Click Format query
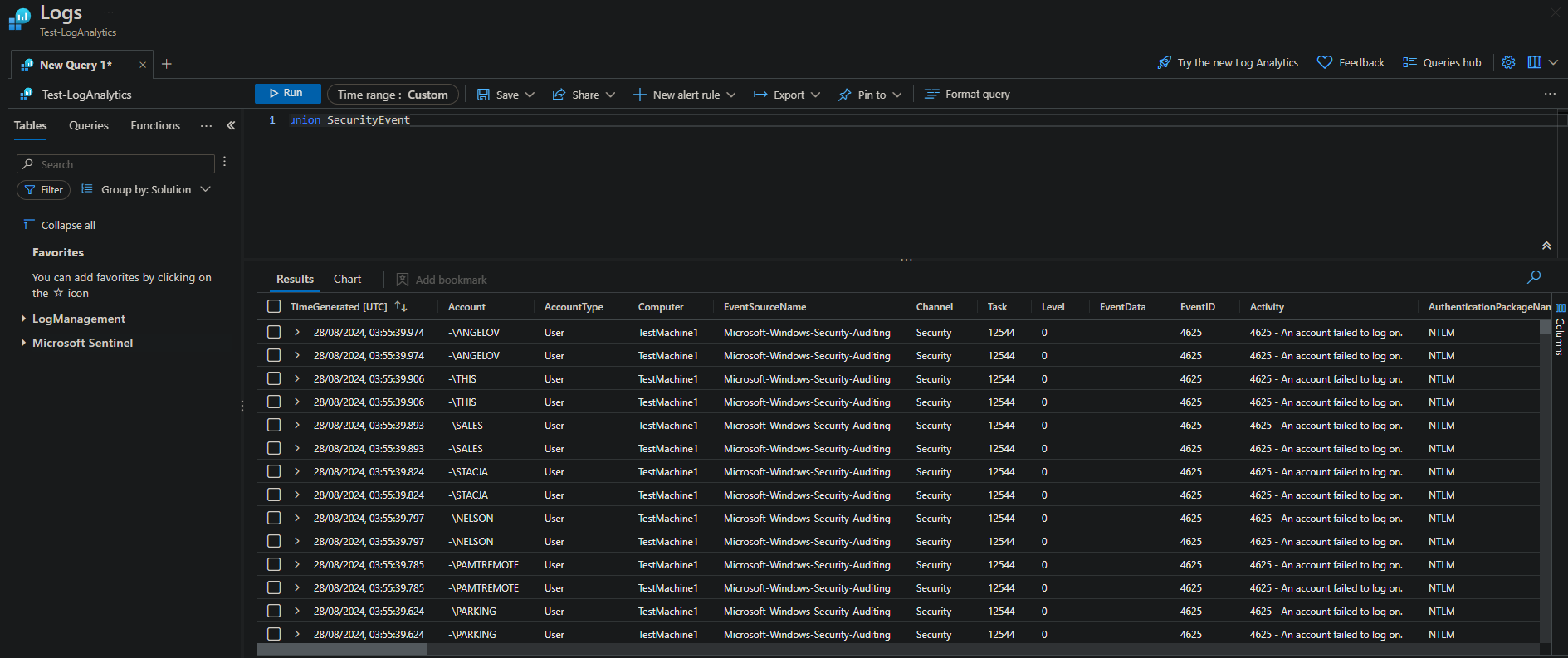This screenshot has width=1568, height=658. tap(967, 95)
